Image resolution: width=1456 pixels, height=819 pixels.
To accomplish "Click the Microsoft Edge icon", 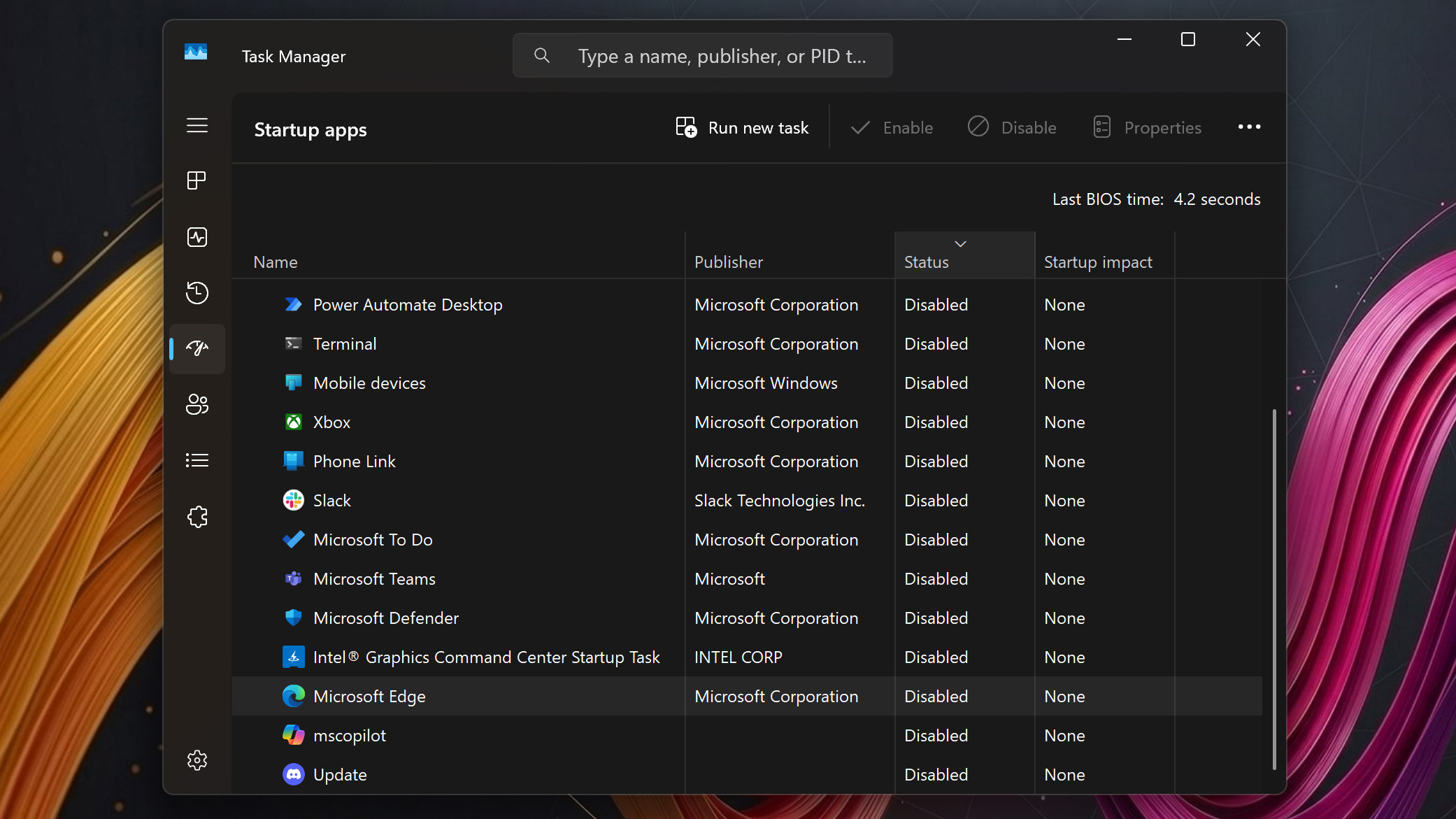I will tap(294, 696).
